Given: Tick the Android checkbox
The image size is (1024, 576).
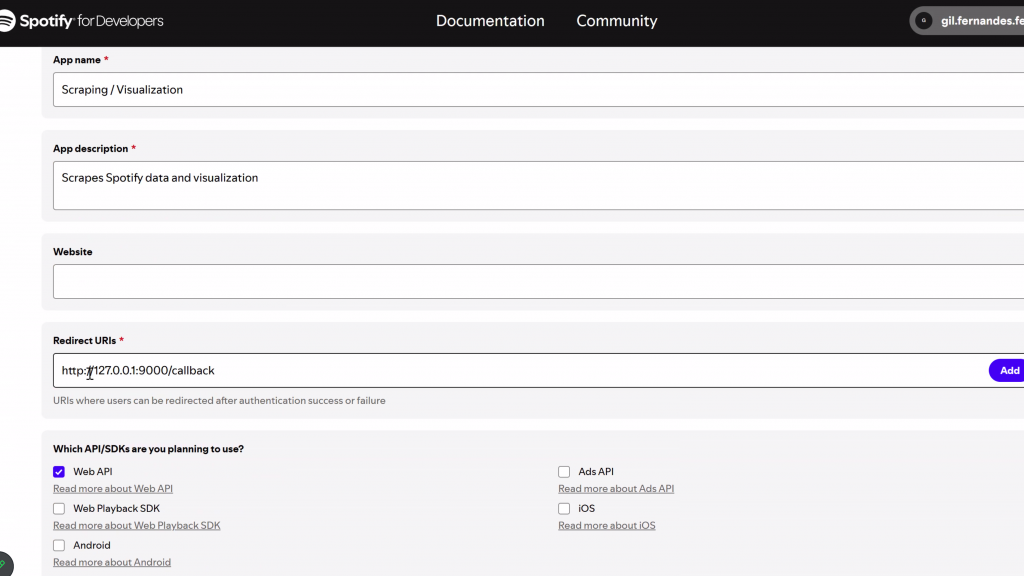Looking at the screenshot, I should 59,545.
